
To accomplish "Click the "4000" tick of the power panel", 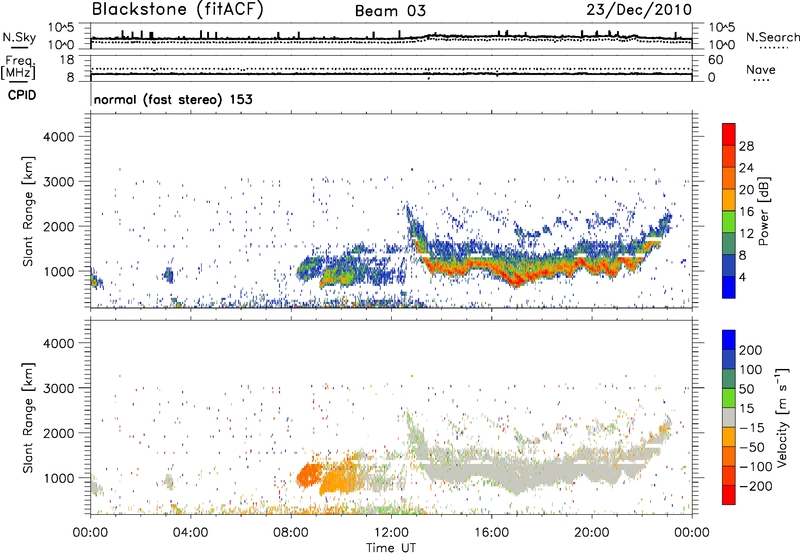I will point(58,137).
